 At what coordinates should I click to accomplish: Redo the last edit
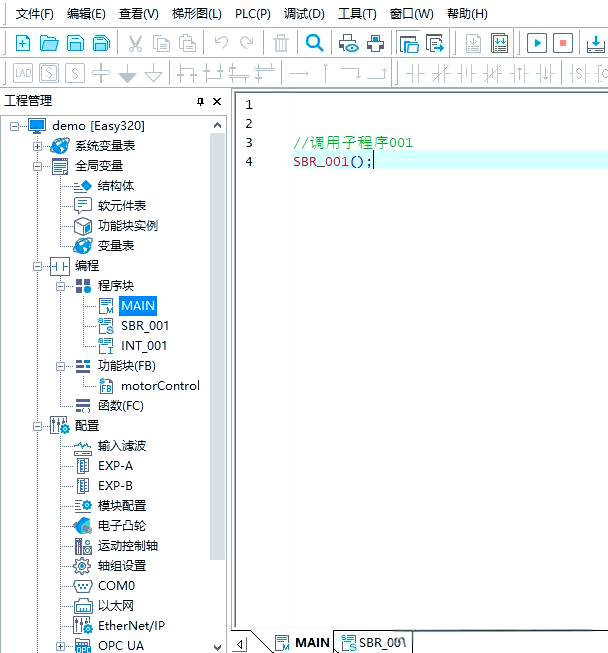pos(247,42)
